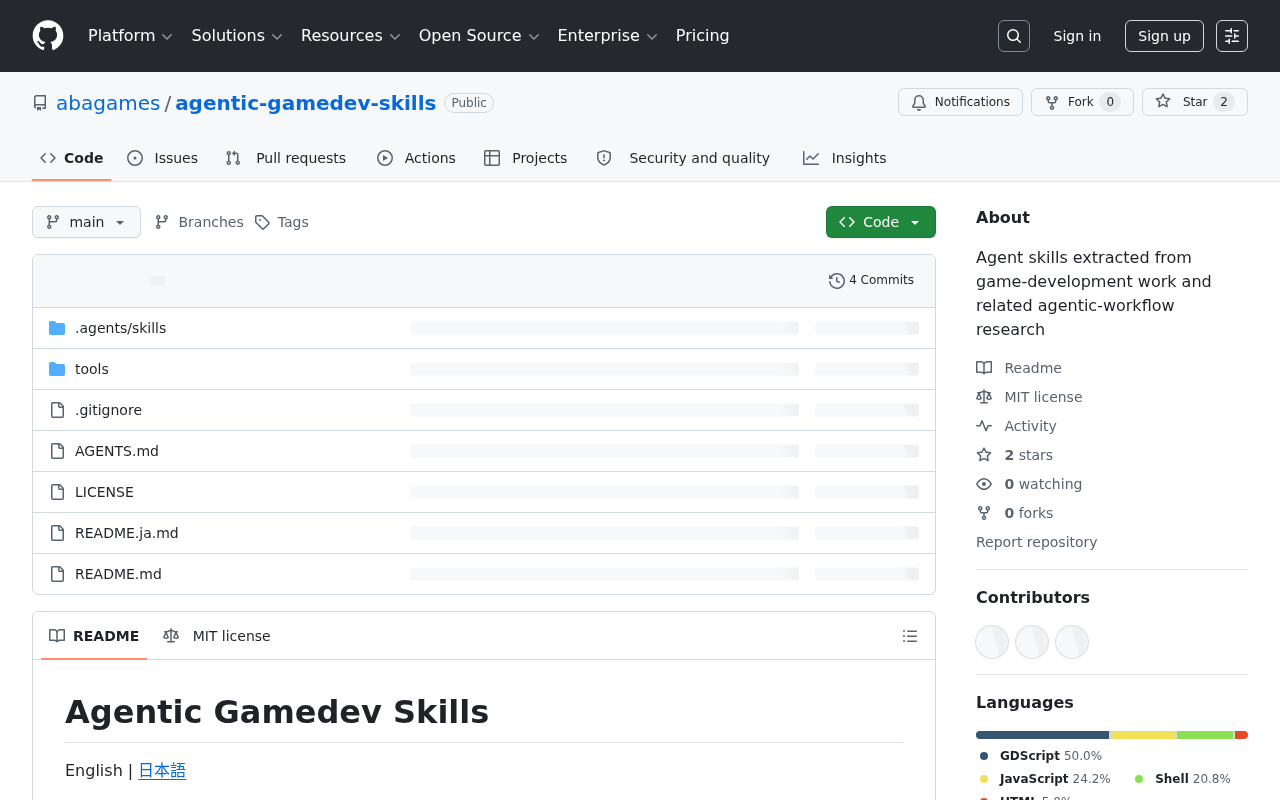Viewport: 1280px width, 800px height.
Task: Click the Report repository link
Action: (1036, 542)
